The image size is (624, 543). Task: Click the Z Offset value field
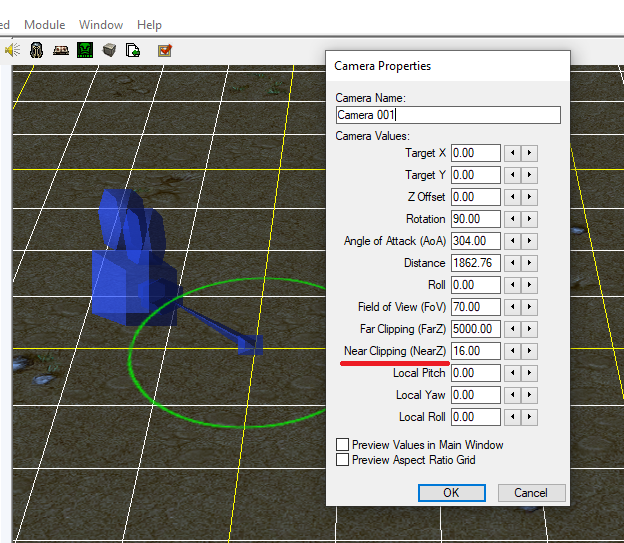click(476, 197)
